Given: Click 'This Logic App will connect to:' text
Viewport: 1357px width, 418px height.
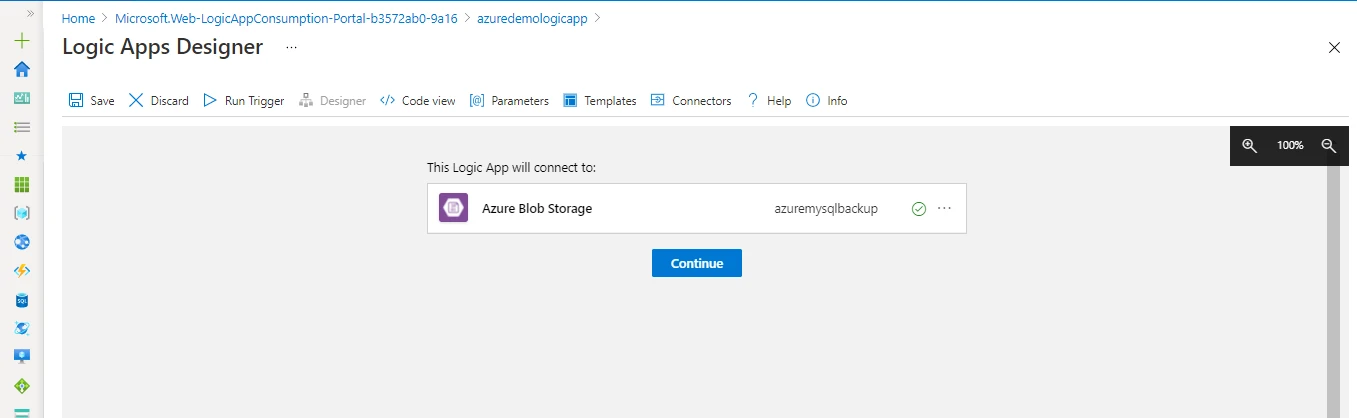Looking at the screenshot, I should pos(511,167).
